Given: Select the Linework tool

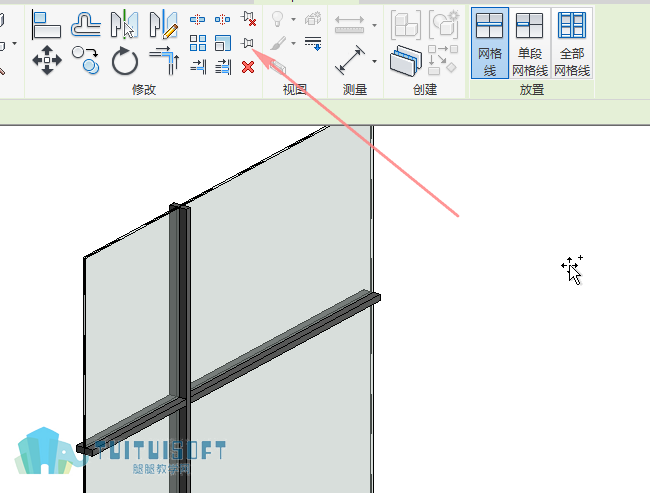Looking at the screenshot, I should [313, 43].
